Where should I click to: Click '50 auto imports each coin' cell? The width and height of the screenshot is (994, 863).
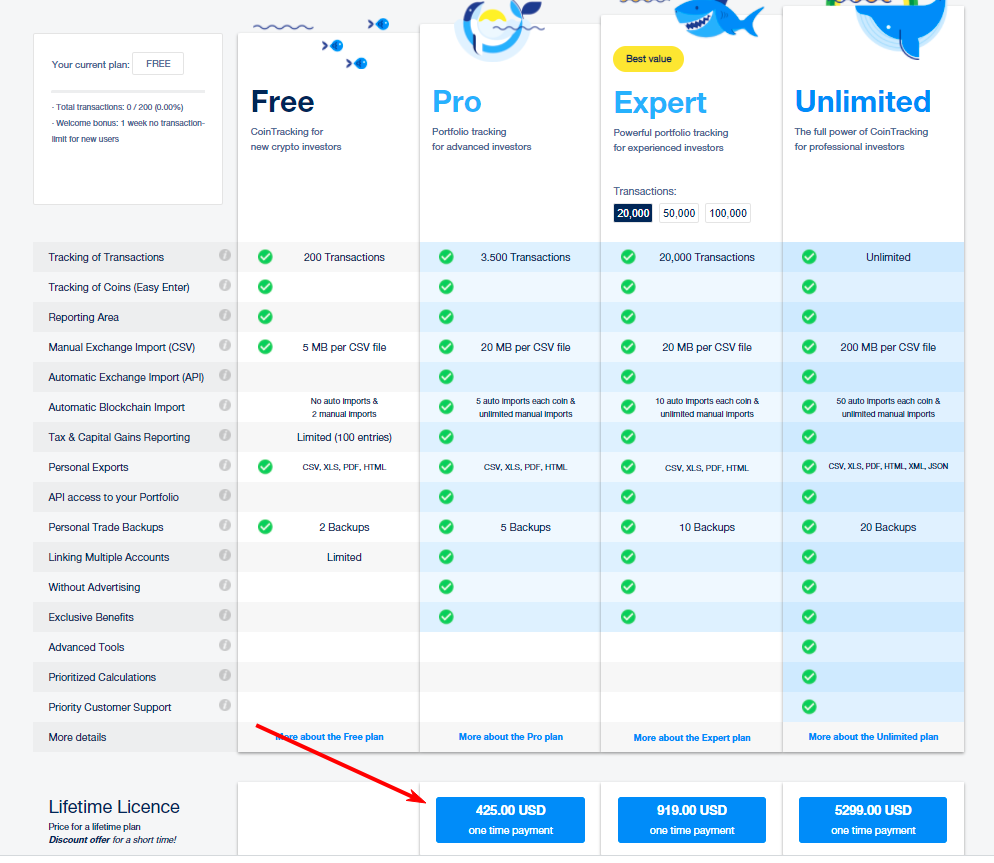(888, 407)
